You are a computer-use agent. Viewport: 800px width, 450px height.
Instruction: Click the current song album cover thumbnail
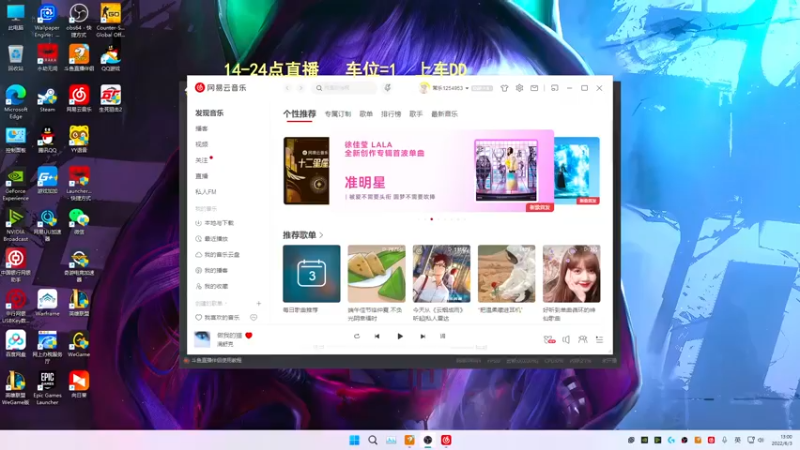coord(202,339)
